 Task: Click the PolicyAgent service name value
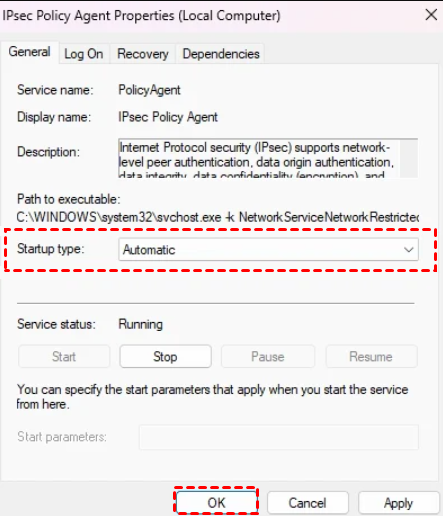149,90
